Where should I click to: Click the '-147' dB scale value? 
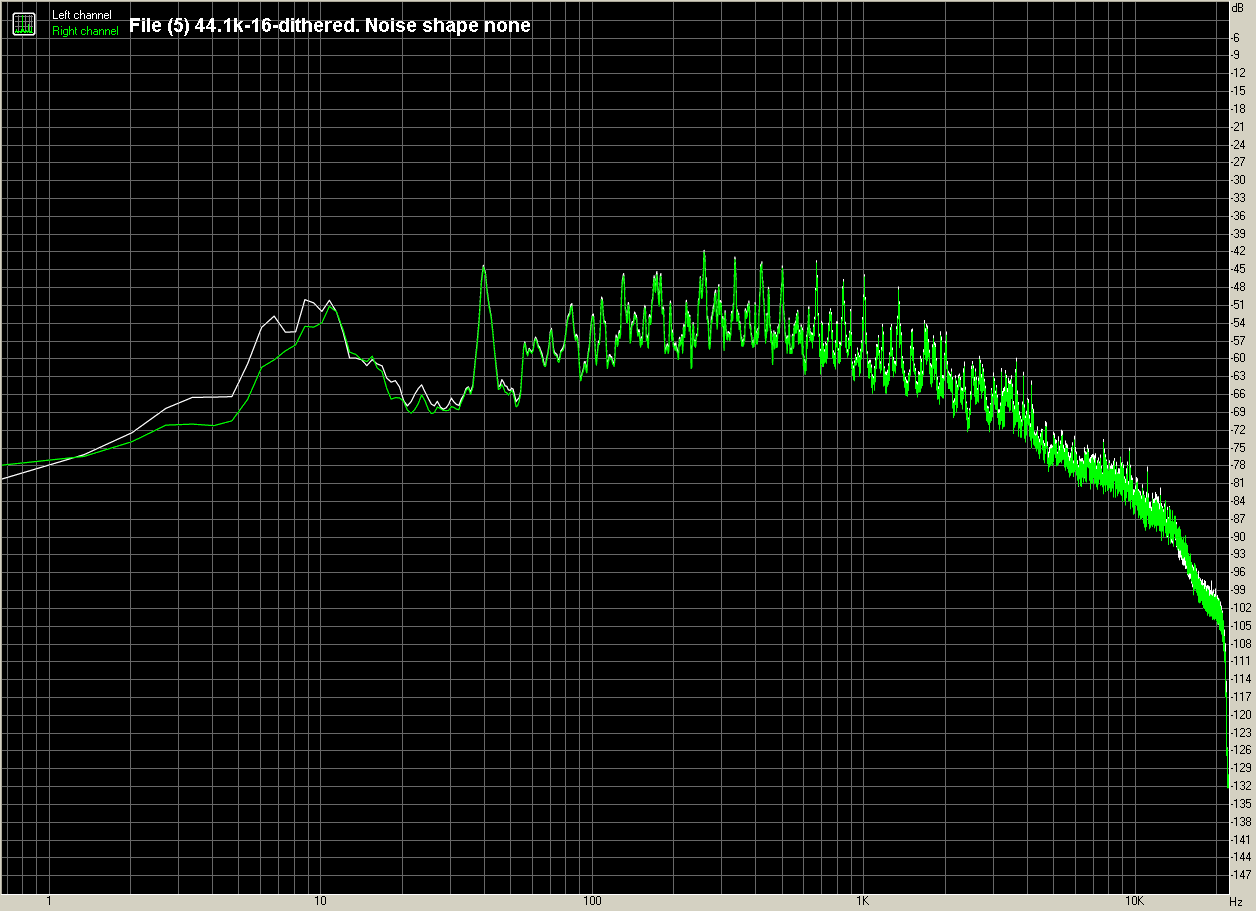pos(1241,875)
